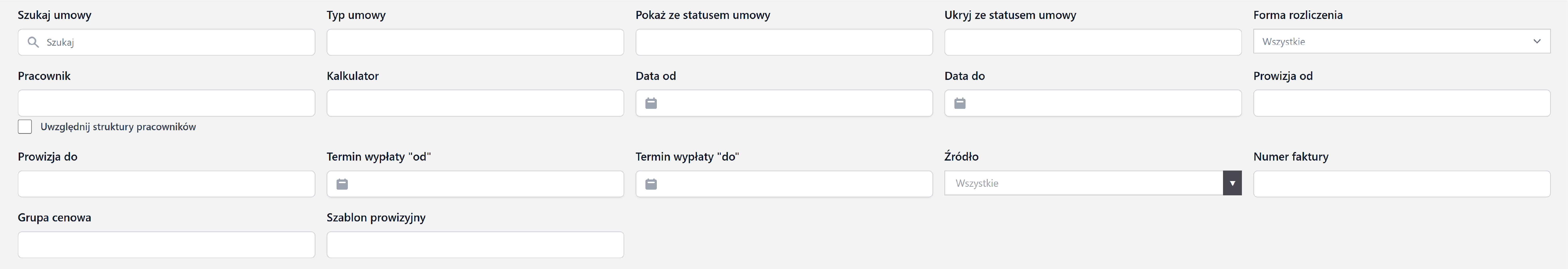Focus the Prowizja od field
This screenshot has width=1568, height=269.
(x=1401, y=103)
